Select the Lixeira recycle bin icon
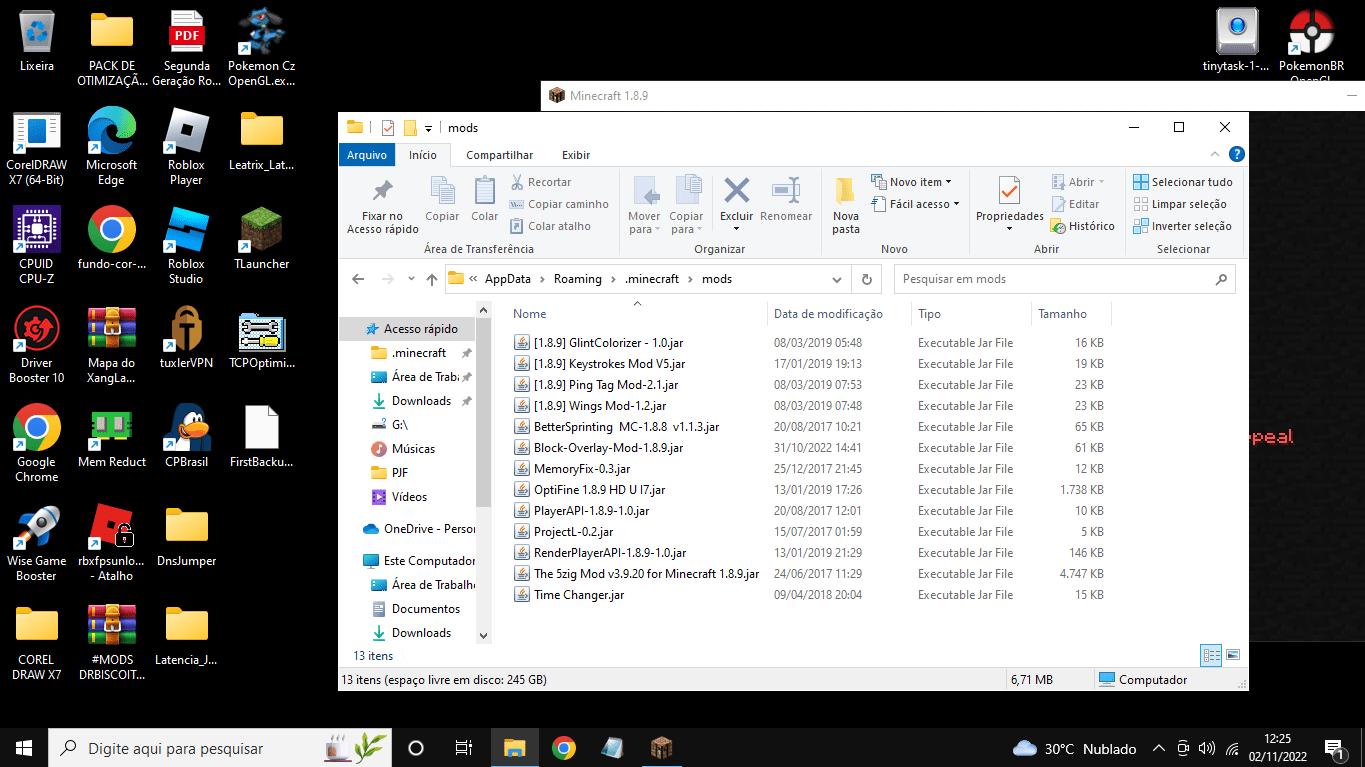The image size is (1365, 767). 37,41
